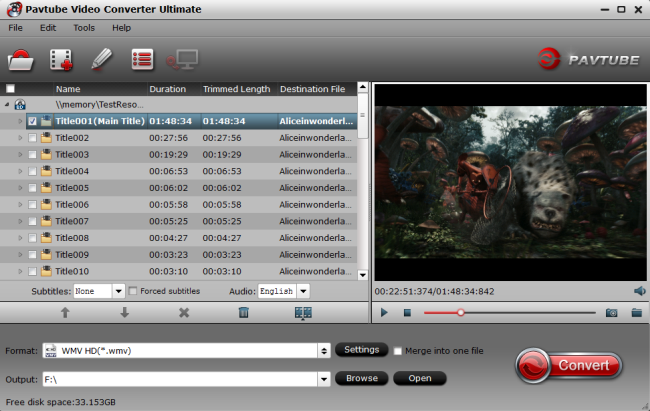This screenshot has width=650, height=411.
Task: Click the Duration column header
Action: tap(174, 89)
